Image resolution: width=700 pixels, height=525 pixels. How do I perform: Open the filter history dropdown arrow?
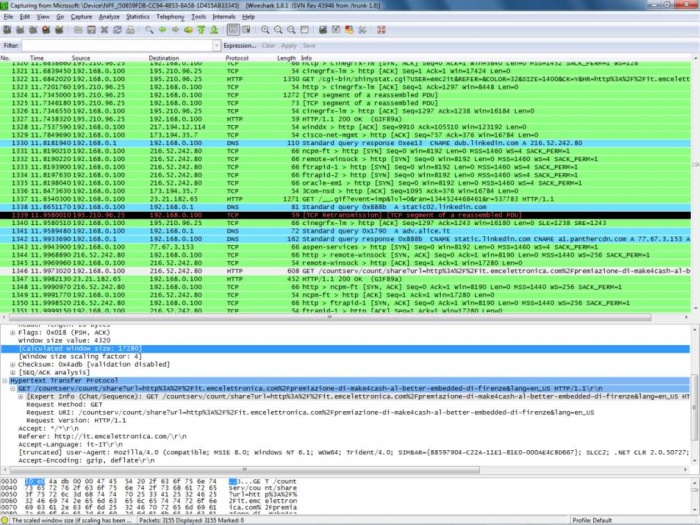(x=217, y=46)
